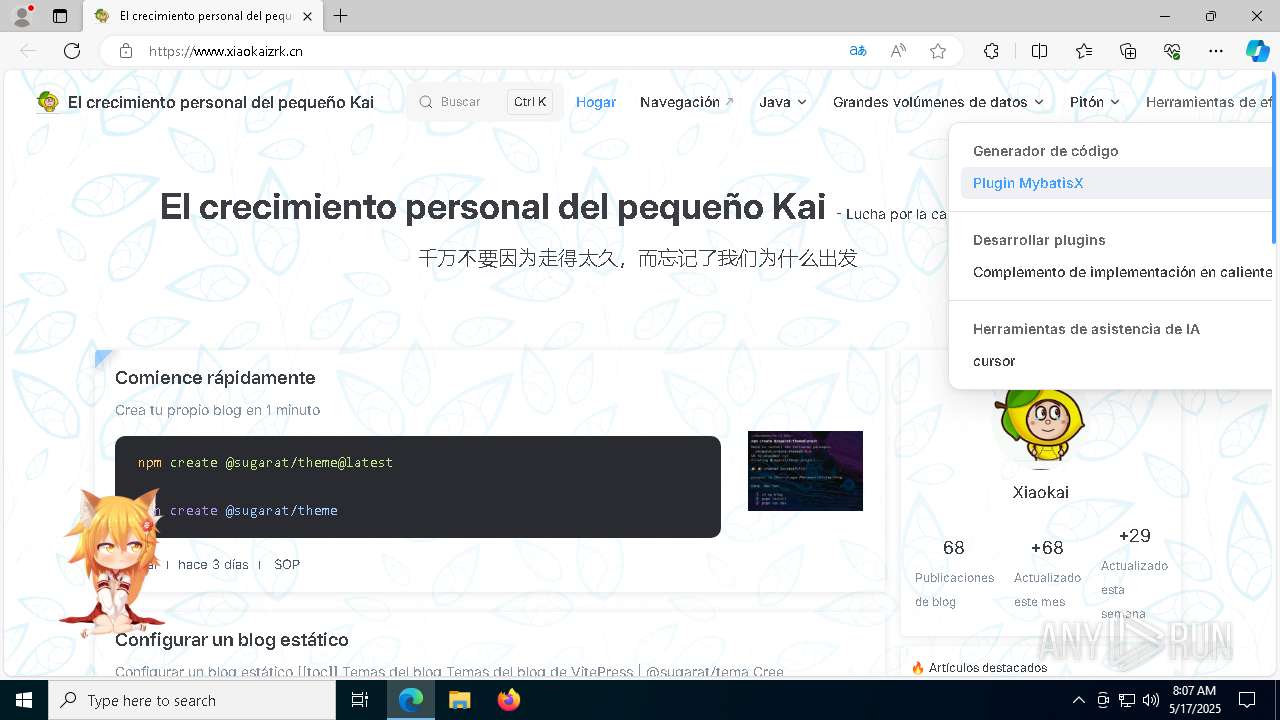Image resolution: width=1280 pixels, height=720 pixels.
Task: Select Plugin MybatisX menu entry
Action: (1116, 183)
